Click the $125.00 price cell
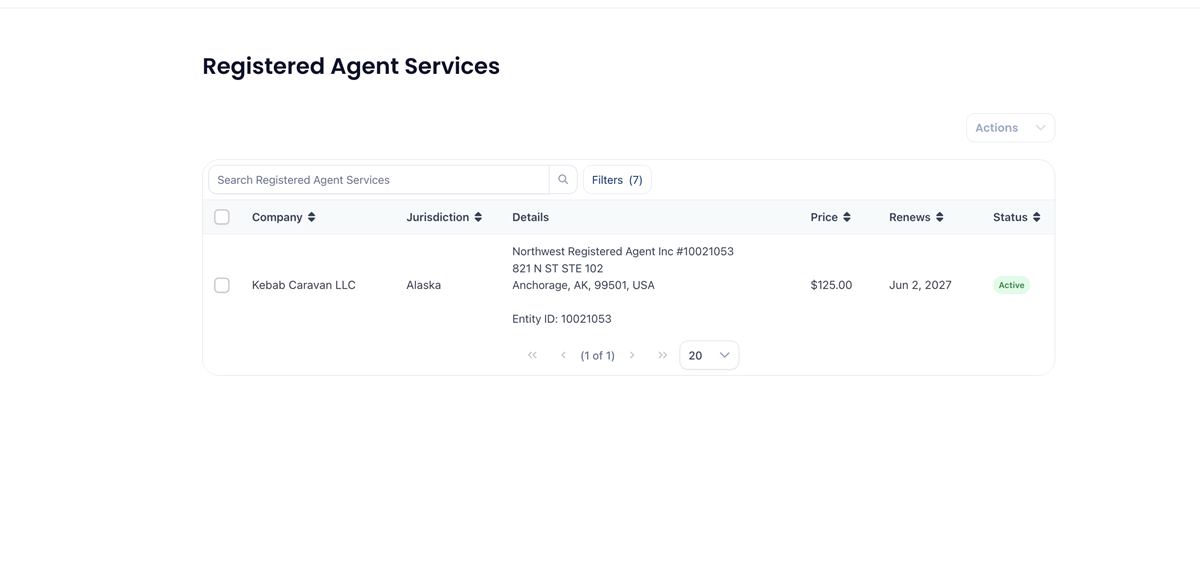 (831, 285)
